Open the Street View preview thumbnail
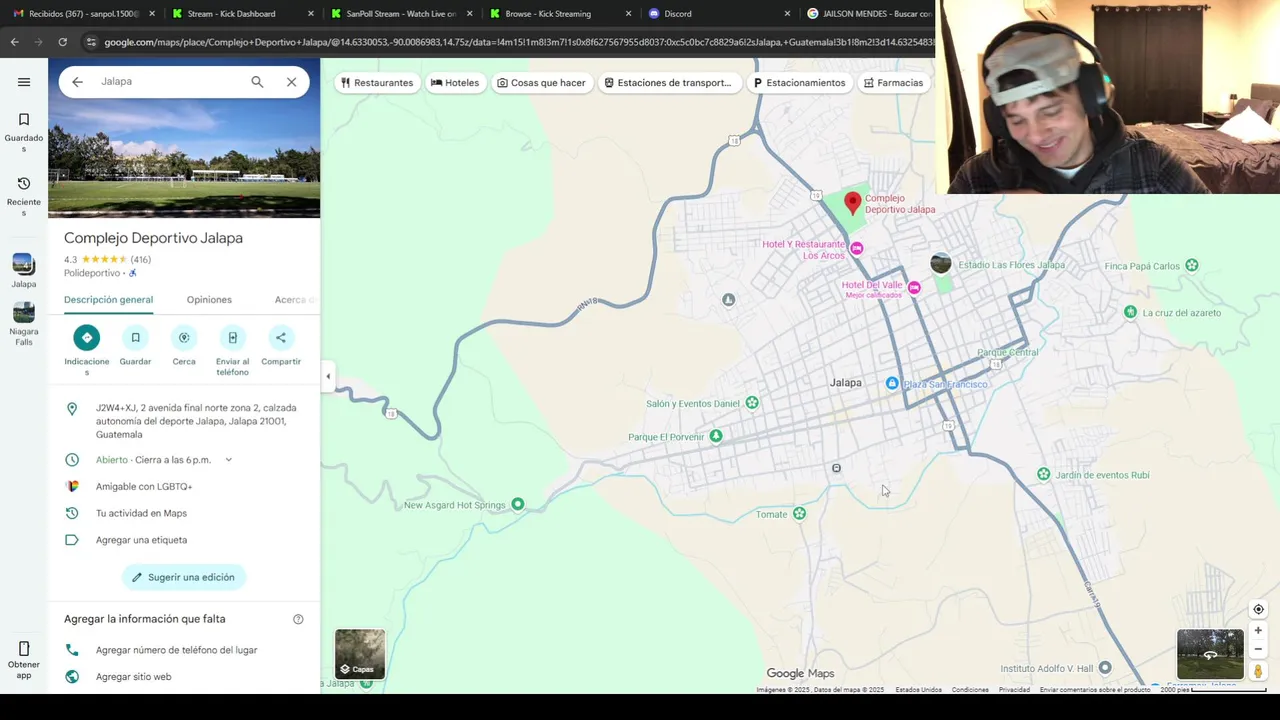This screenshot has height=720, width=1280. coord(1210,654)
